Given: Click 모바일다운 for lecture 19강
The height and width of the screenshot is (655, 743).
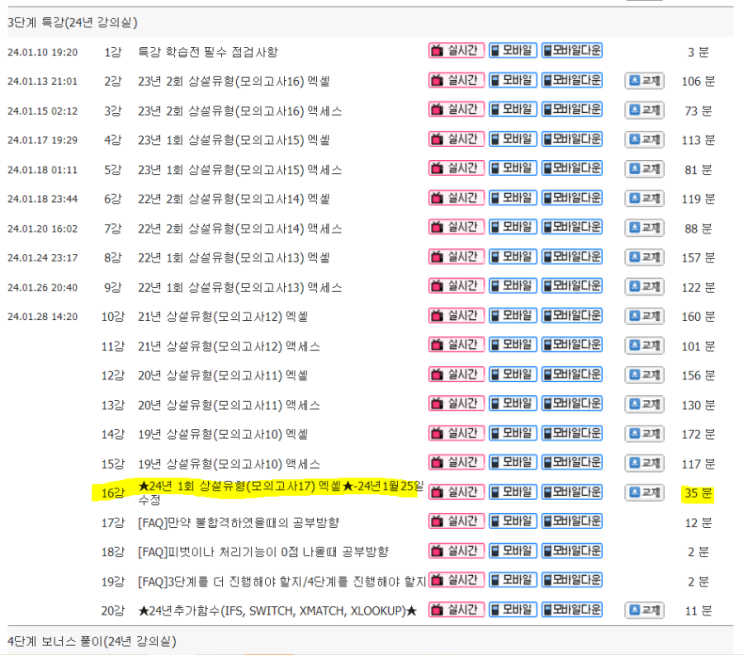Looking at the screenshot, I should [572, 580].
